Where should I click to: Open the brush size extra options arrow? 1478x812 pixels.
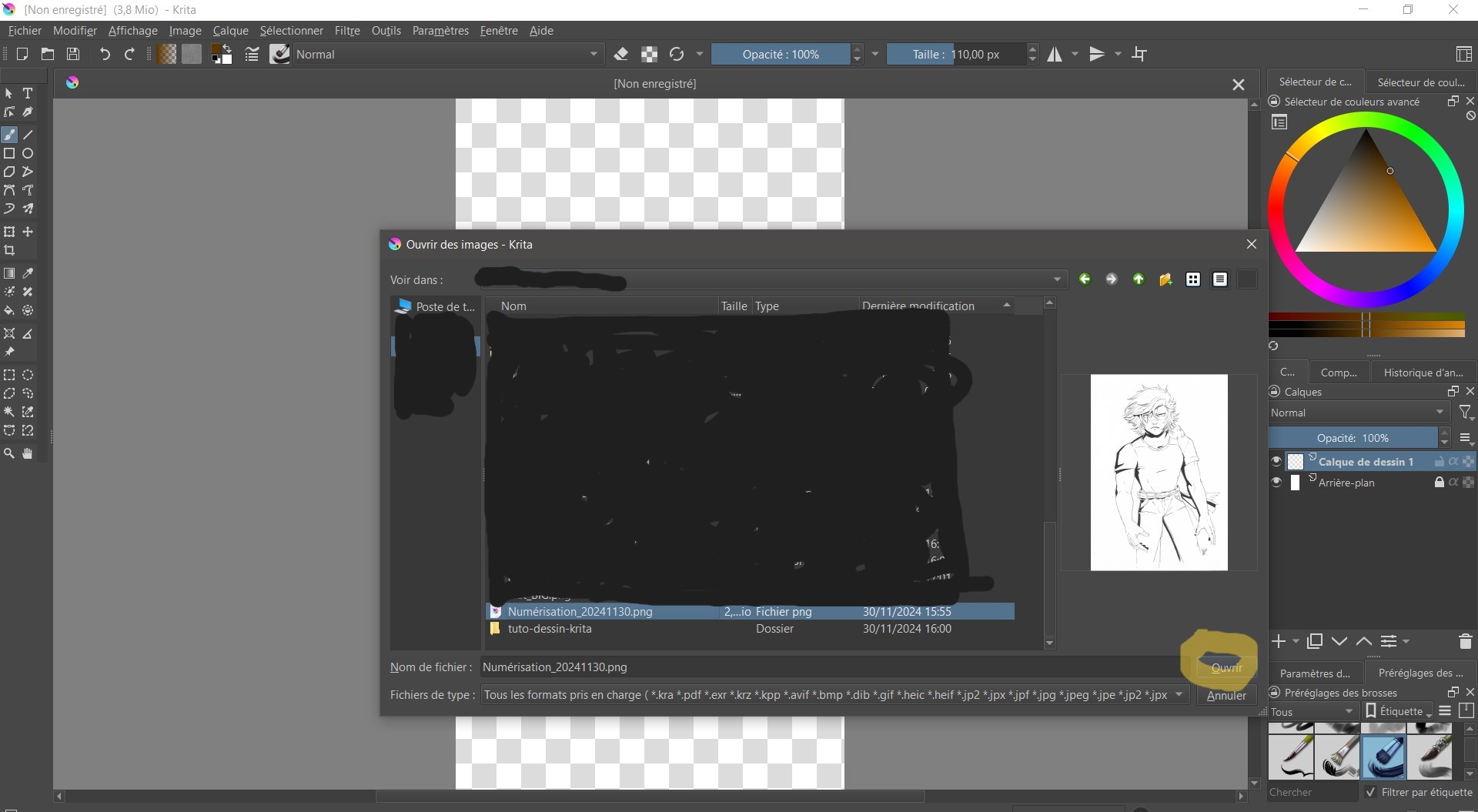pyautogui.click(x=875, y=54)
